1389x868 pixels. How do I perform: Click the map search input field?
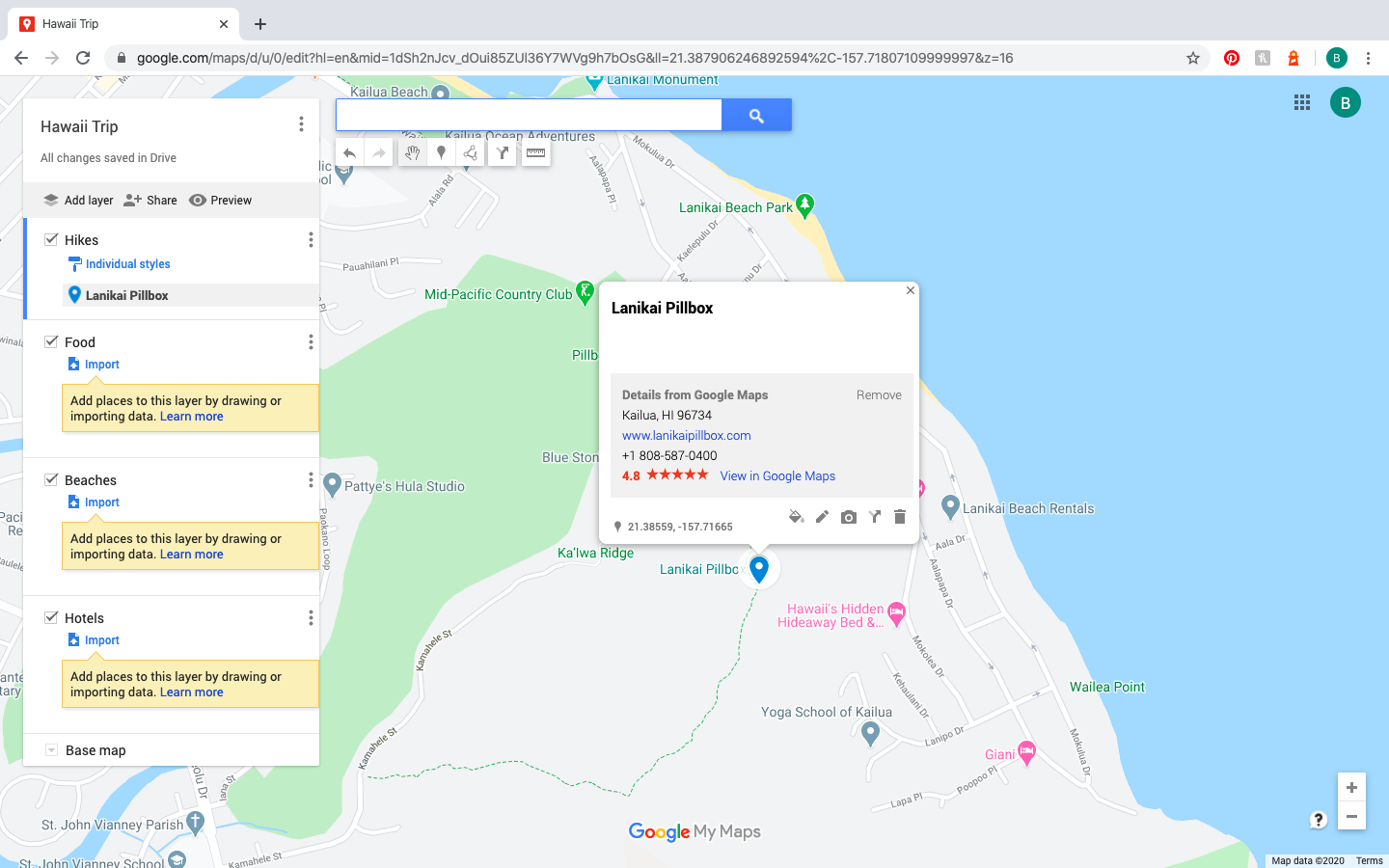(529, 115)
